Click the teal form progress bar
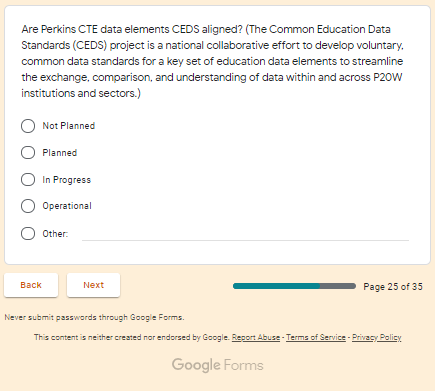 coord(294,286)
